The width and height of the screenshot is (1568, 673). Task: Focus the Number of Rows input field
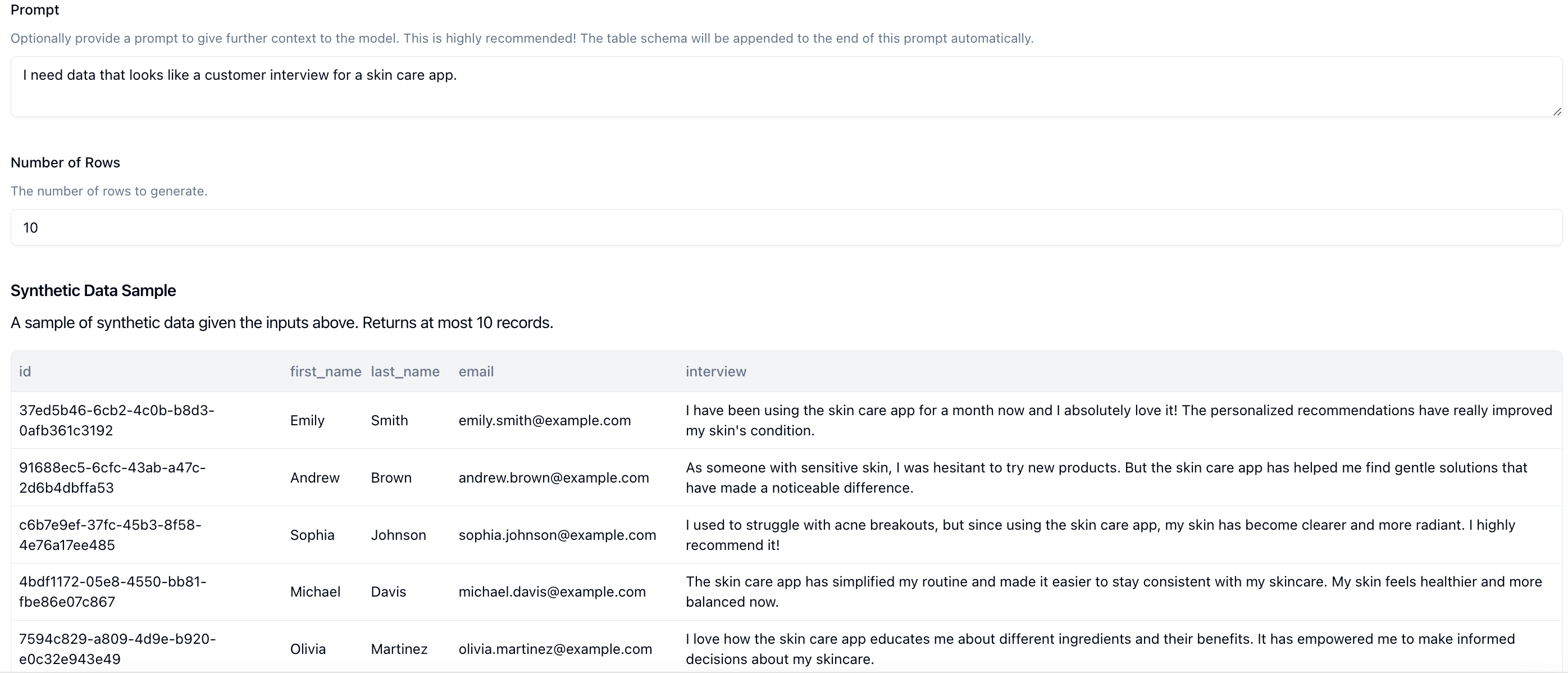pyautogui.click(x=786, y=227)
